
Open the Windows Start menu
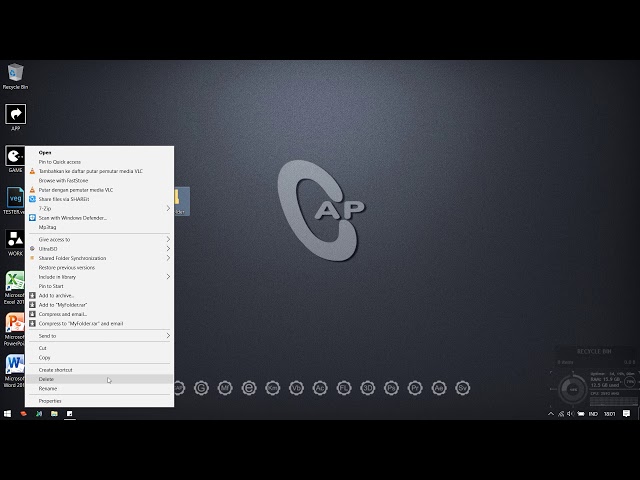coord(7,413)
